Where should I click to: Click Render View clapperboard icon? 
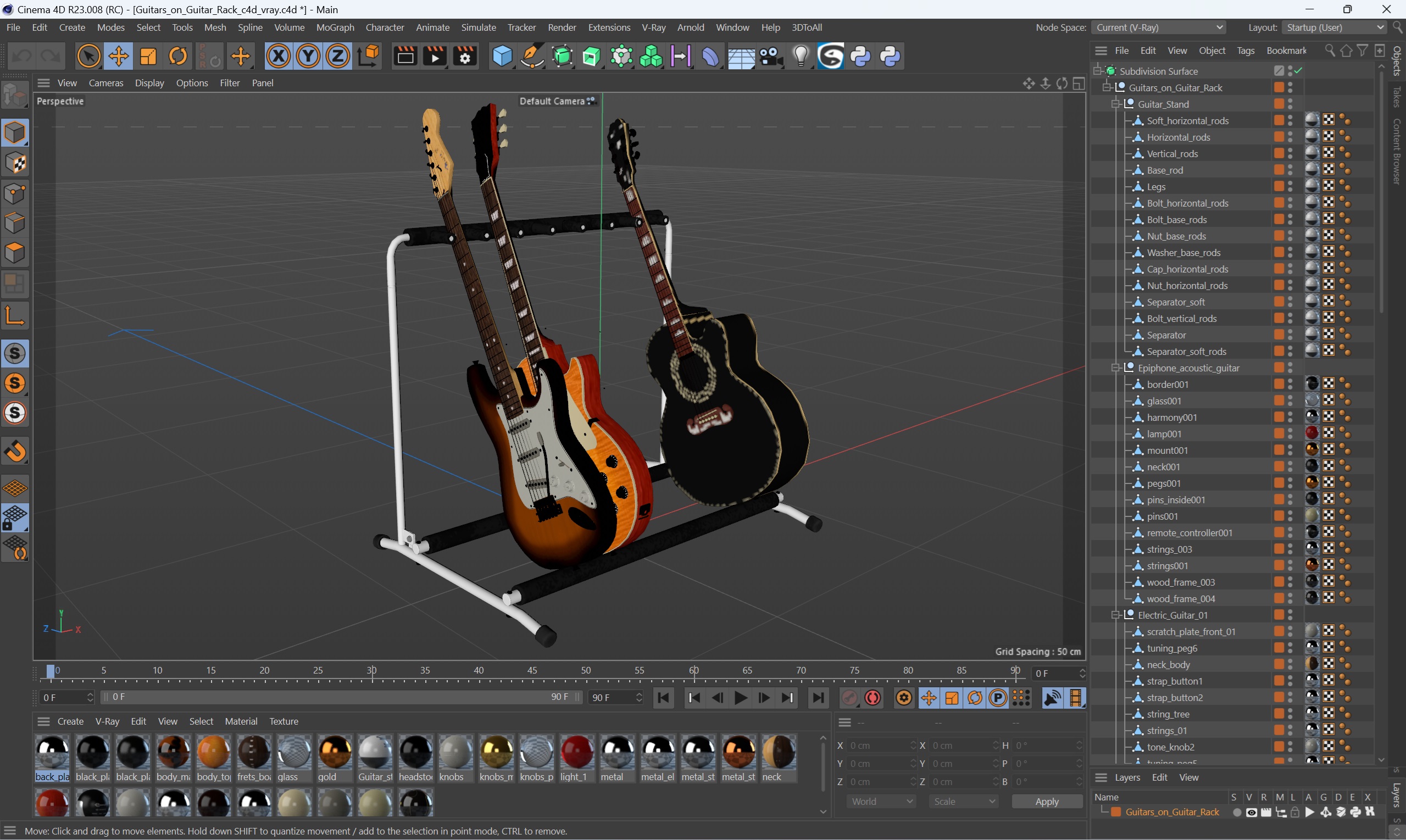(x=405, y=57)
